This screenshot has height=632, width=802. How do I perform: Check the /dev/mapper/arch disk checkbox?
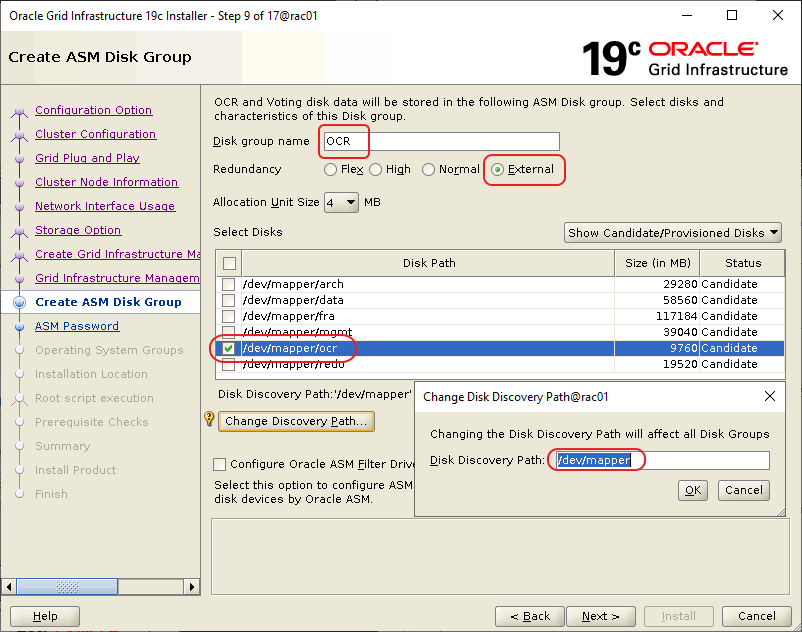(x=229, y=284)
